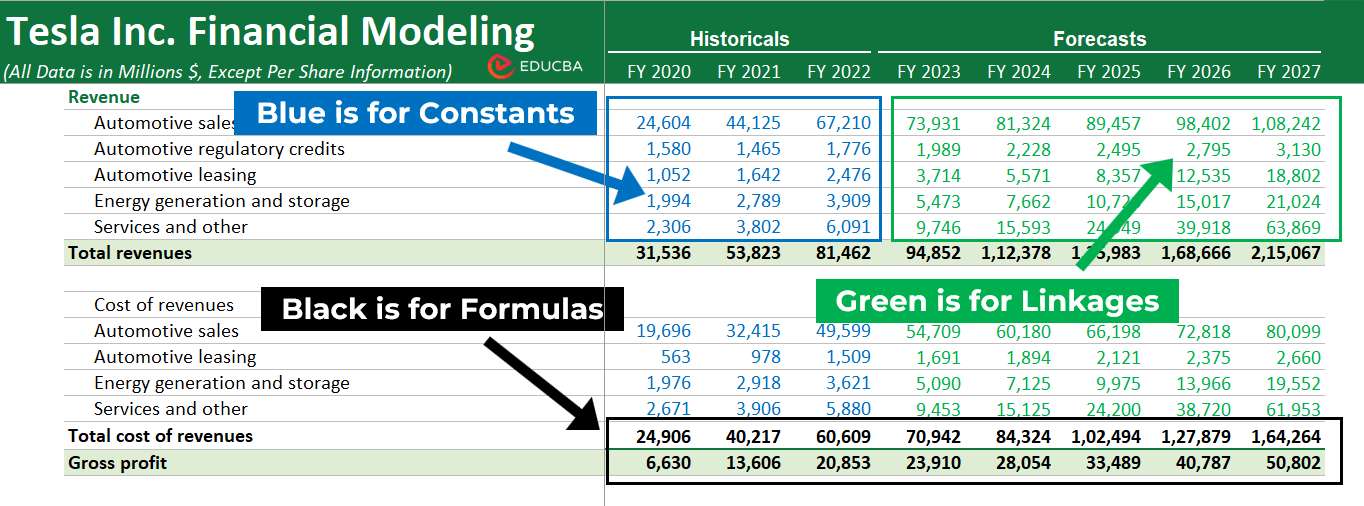Select the FY 2027 automotive sales cell 1,08,242

1286,124
